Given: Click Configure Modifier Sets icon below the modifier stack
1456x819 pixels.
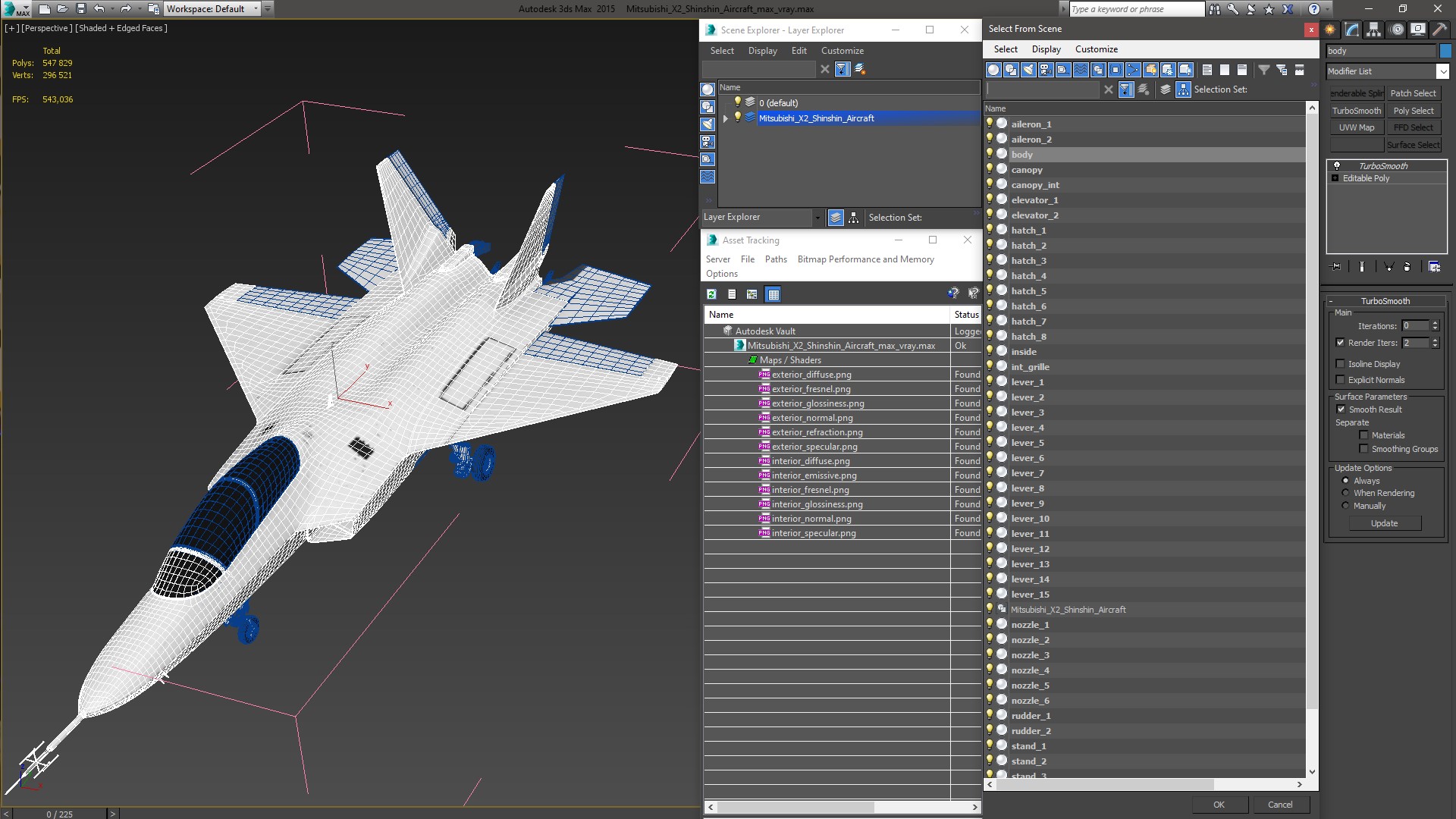Looking at the screenshot, I should (x=1434, y=267).
